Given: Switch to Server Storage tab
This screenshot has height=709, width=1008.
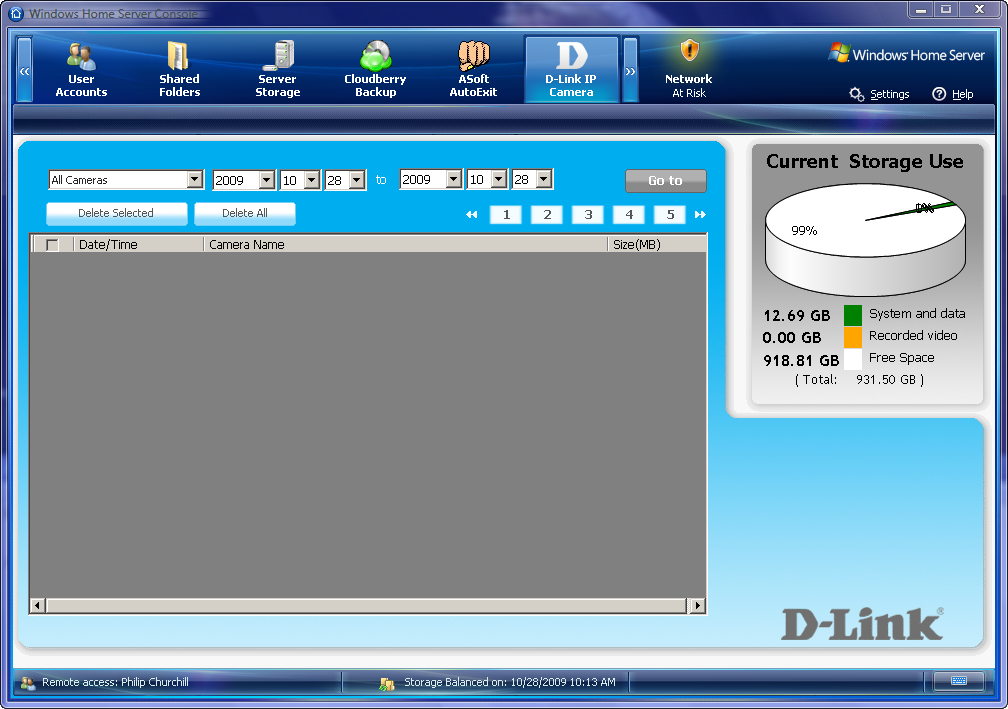Looking at the screenshot, I should [278, 69].
